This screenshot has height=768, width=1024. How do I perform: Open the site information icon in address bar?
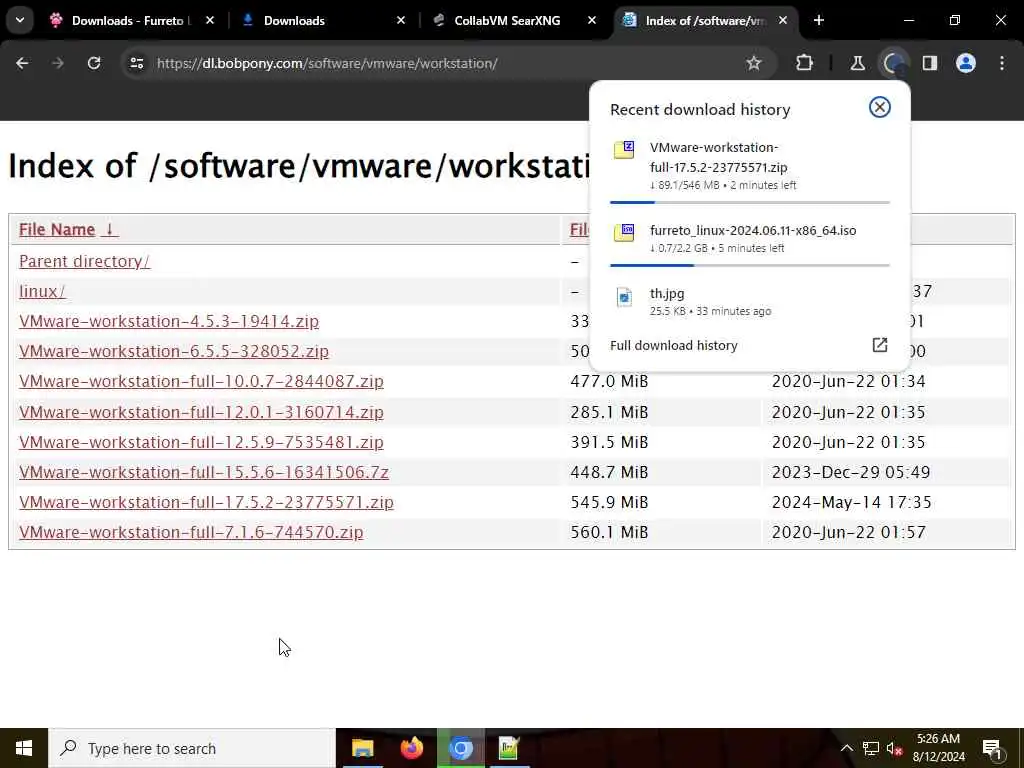click(136, 63)
